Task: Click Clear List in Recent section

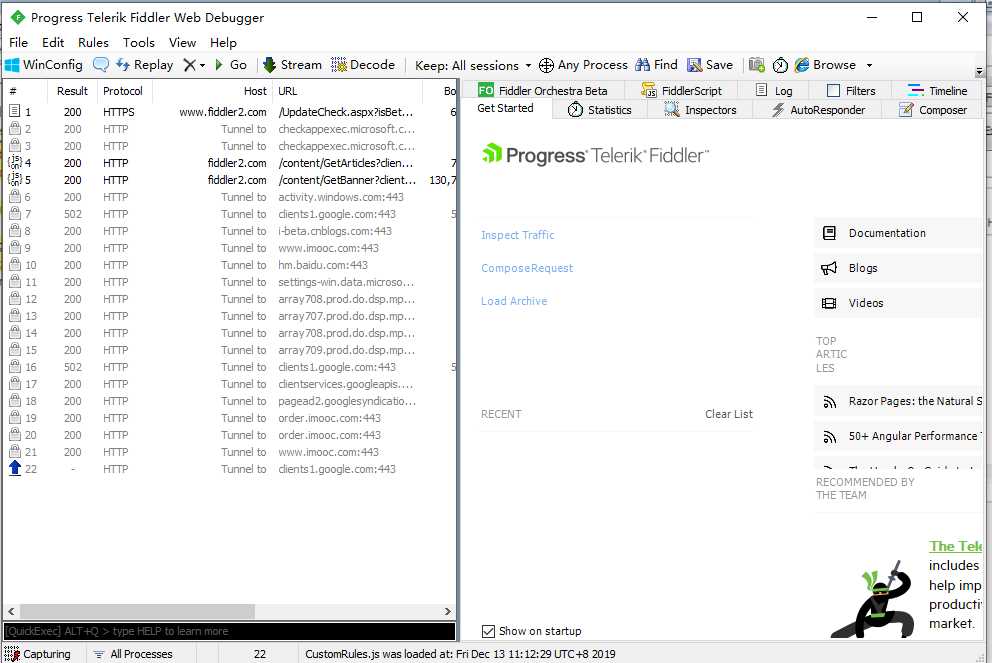Action: (729, 414)
